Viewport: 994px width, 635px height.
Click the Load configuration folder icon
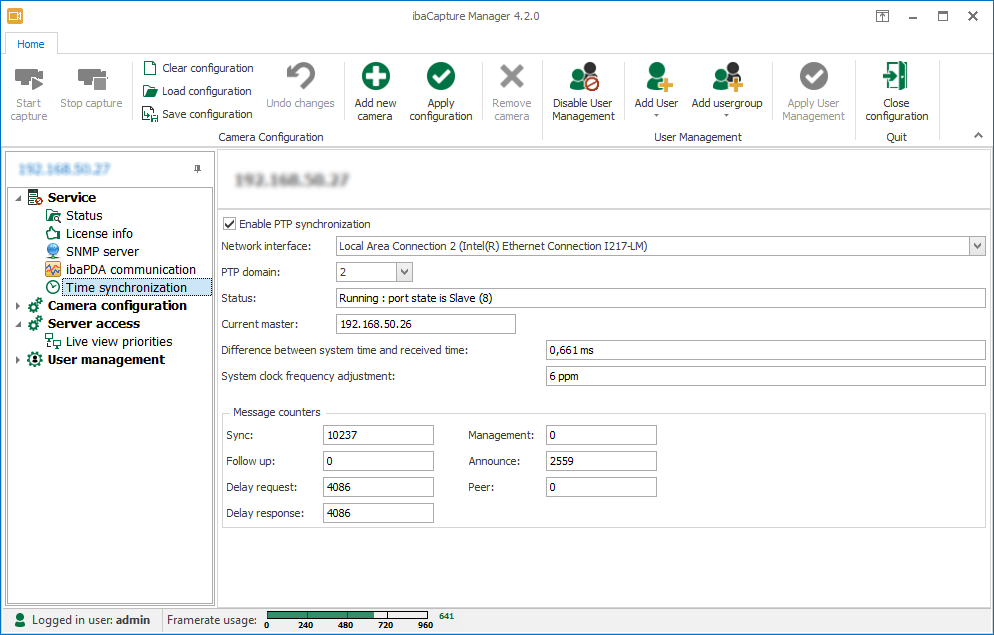[150, 91]
